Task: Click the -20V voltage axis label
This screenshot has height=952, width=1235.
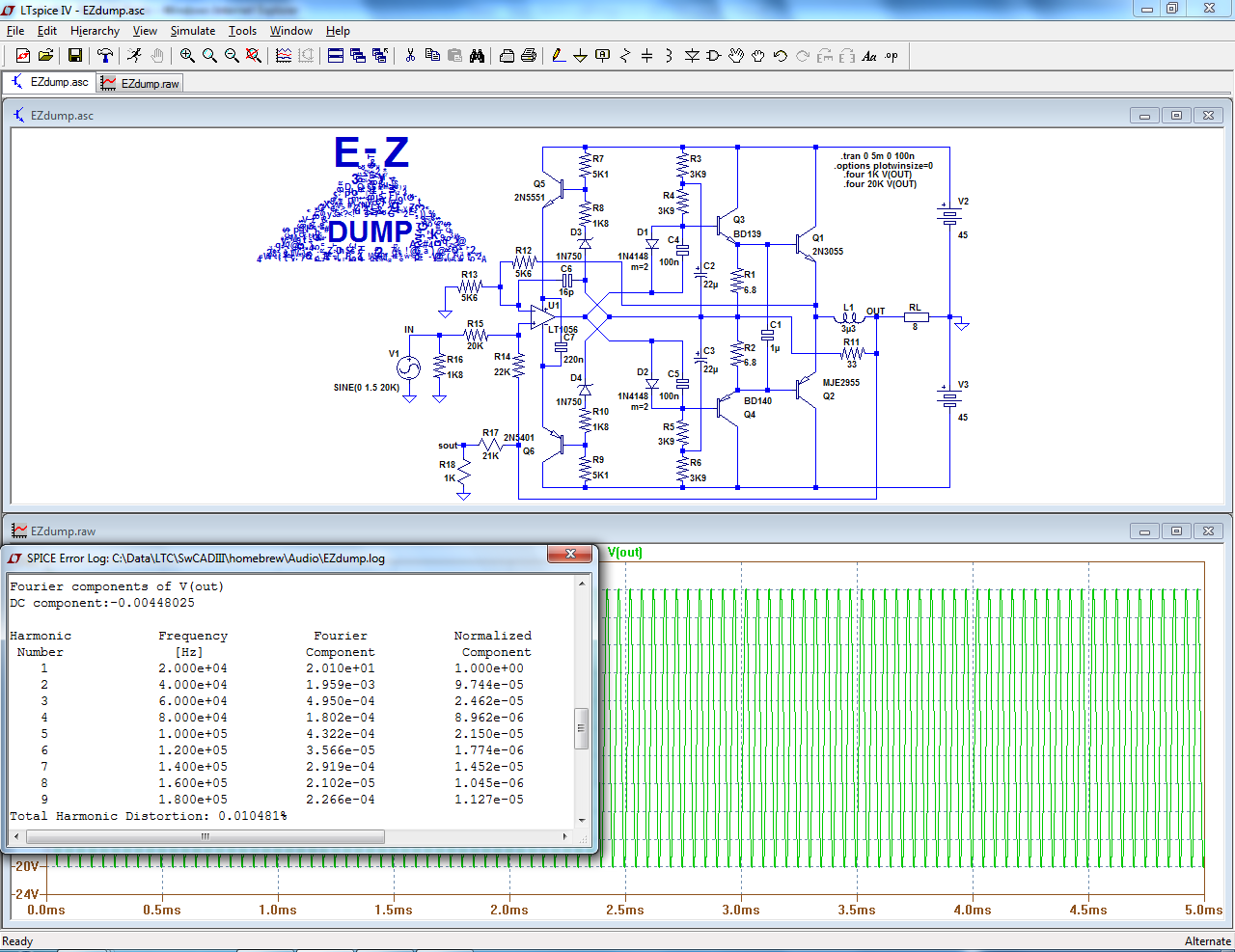Action: [25, 866]
